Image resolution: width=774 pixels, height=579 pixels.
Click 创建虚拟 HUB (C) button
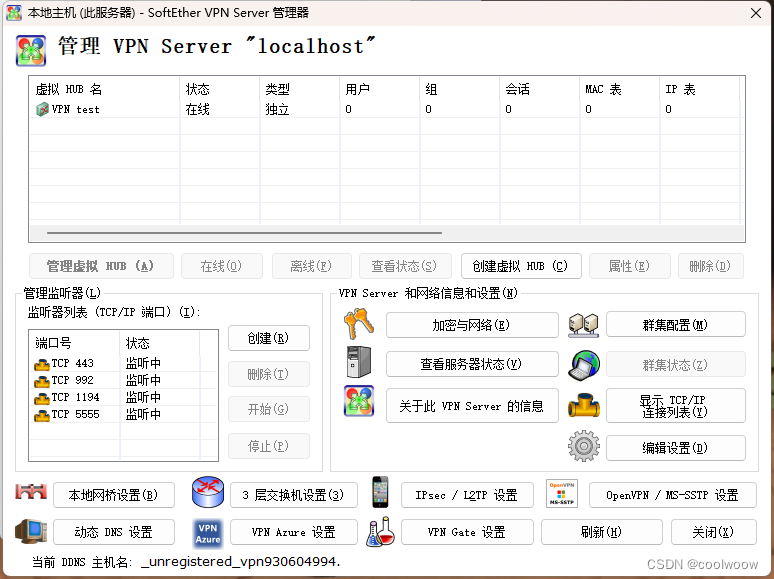point(521,266)
